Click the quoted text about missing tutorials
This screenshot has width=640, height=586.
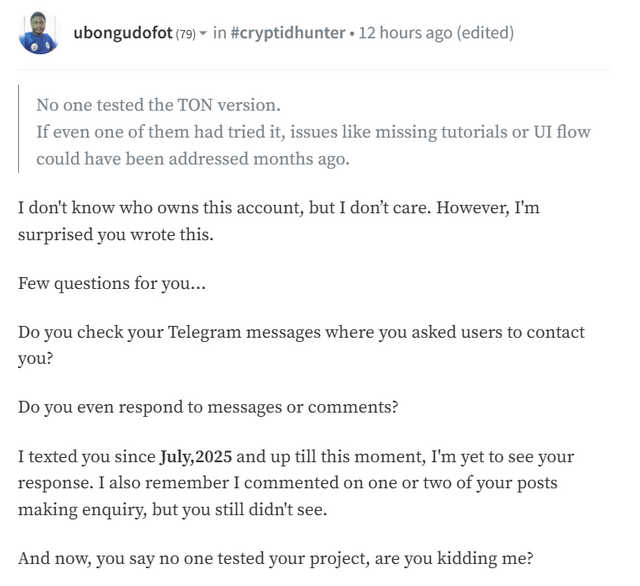coord(313,132)
